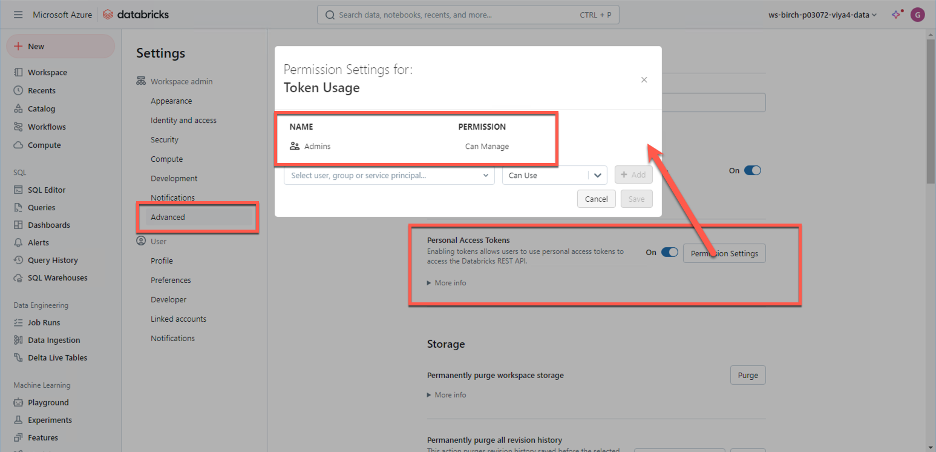Expand More info under Personal Access Tokens
936x452 pixels.
[x=447, y=283]
